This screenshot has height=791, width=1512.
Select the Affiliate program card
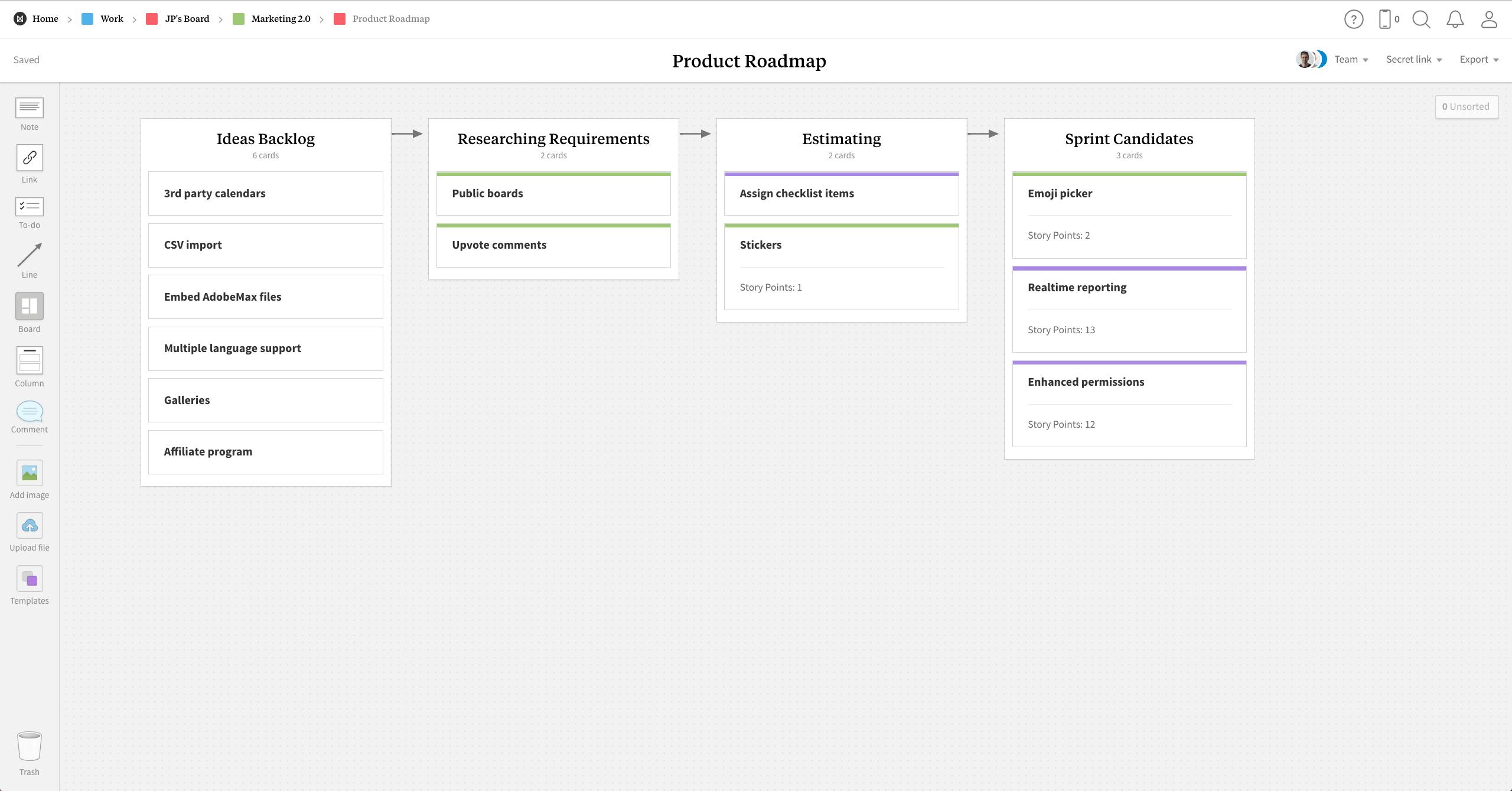coord(266,452)
